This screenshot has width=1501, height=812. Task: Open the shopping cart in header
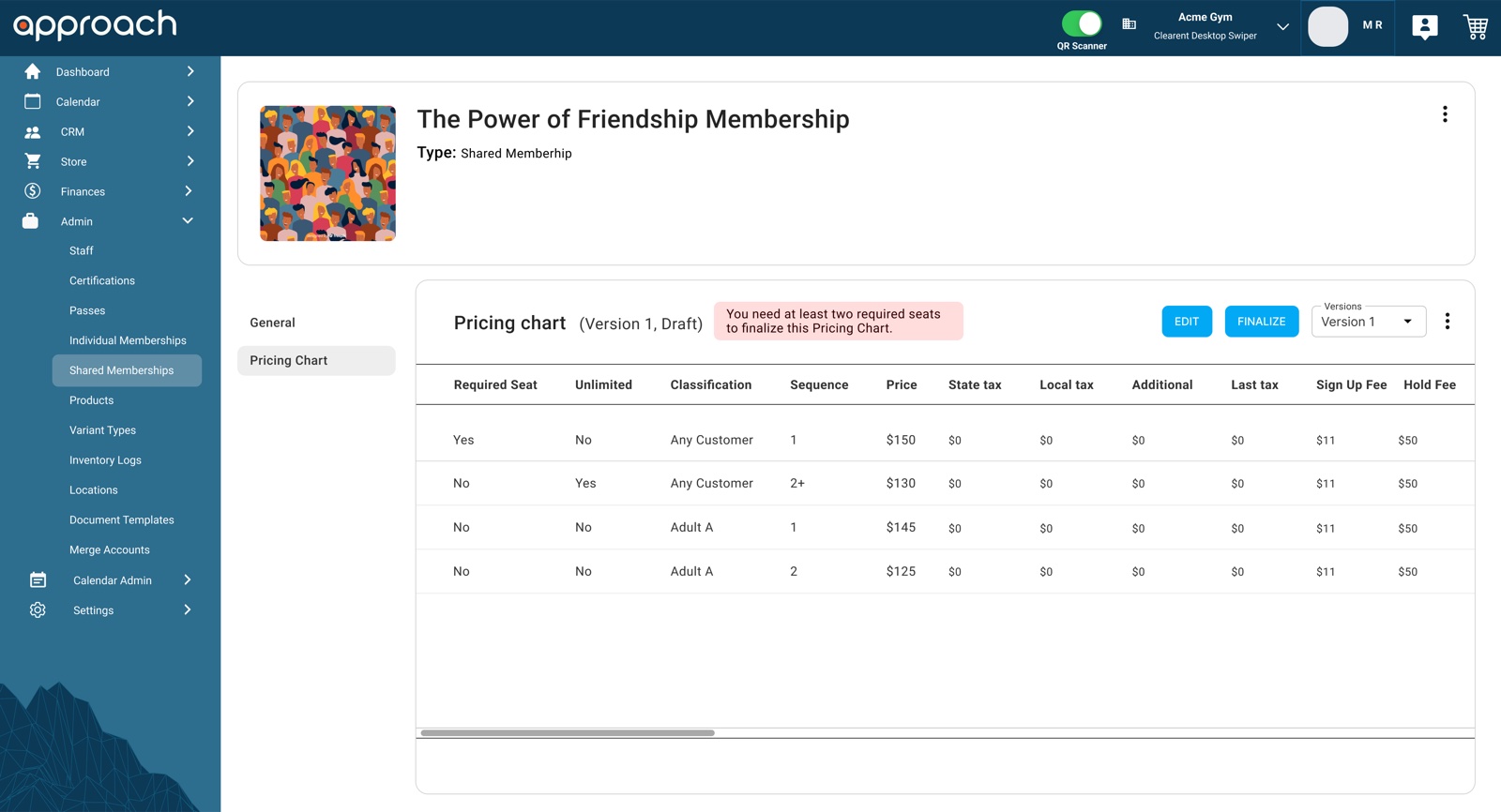[x=1476, y=27]
